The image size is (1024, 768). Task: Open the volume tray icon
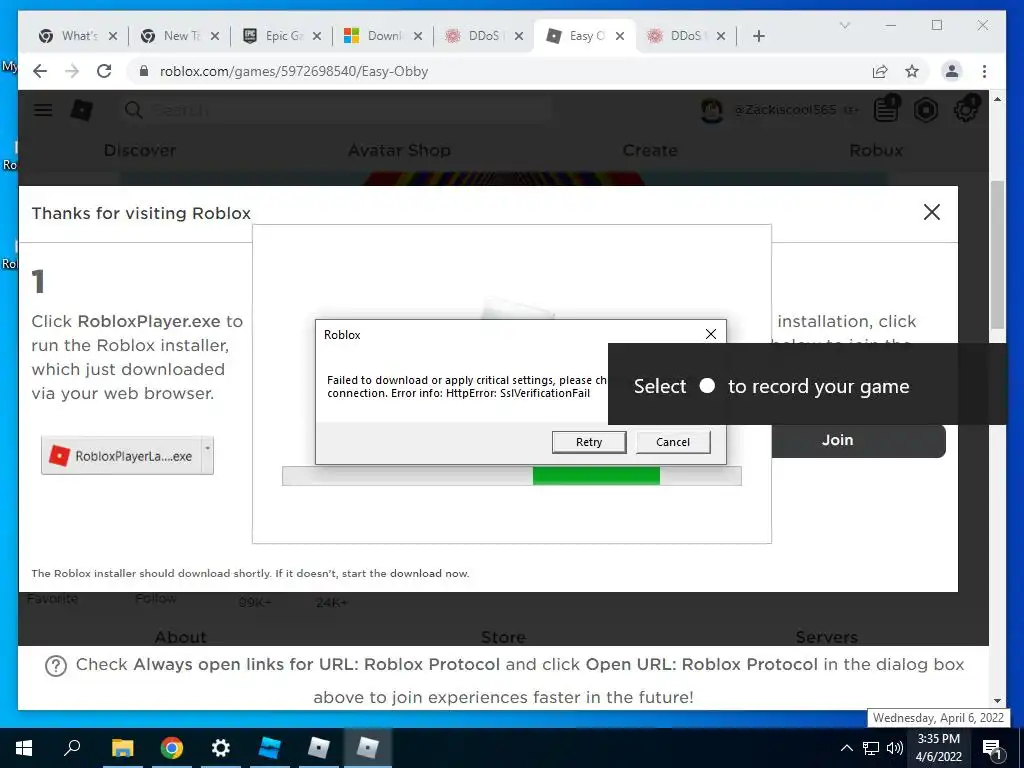coord(895,748)
